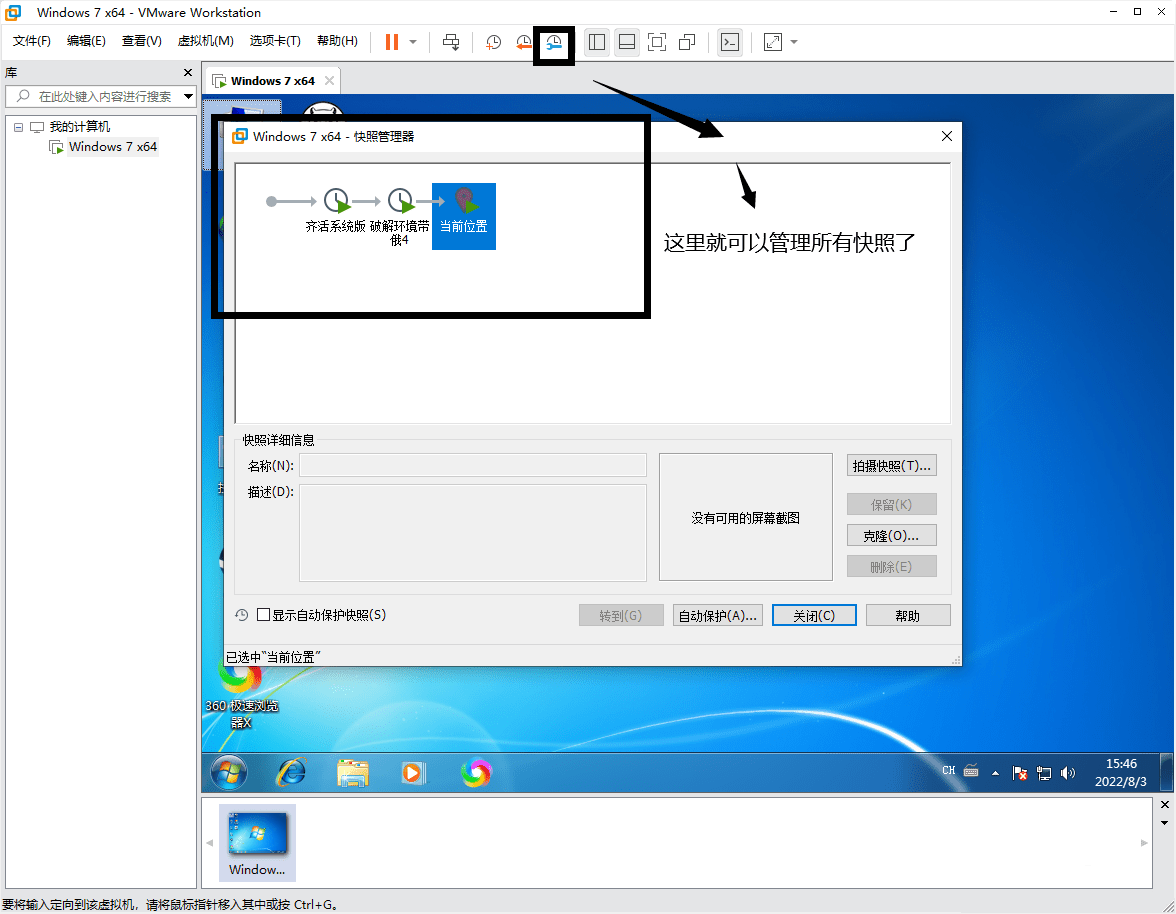Click the snapshot 描述(D) text area
Screen dimensions: 1176x914
(x=472, y=532)
